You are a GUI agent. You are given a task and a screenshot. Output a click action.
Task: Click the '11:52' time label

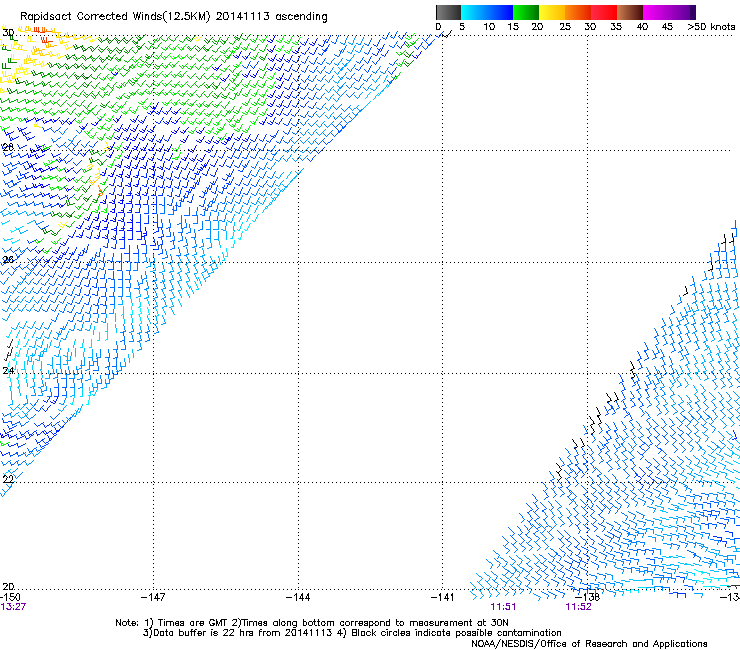pos(579,607)
